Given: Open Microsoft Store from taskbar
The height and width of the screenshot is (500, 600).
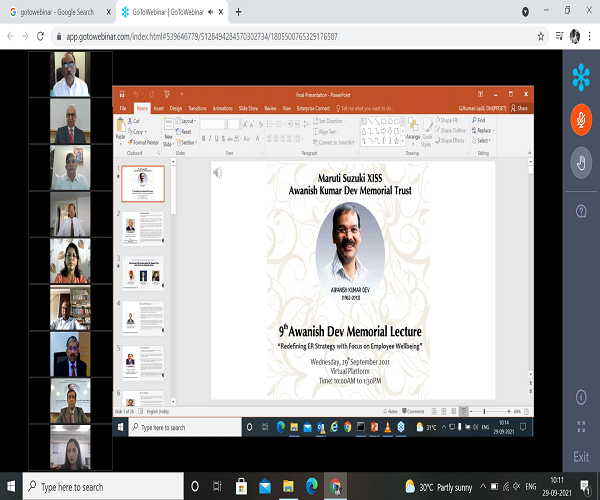Looking at the screenshot, I should coord(241,487).
